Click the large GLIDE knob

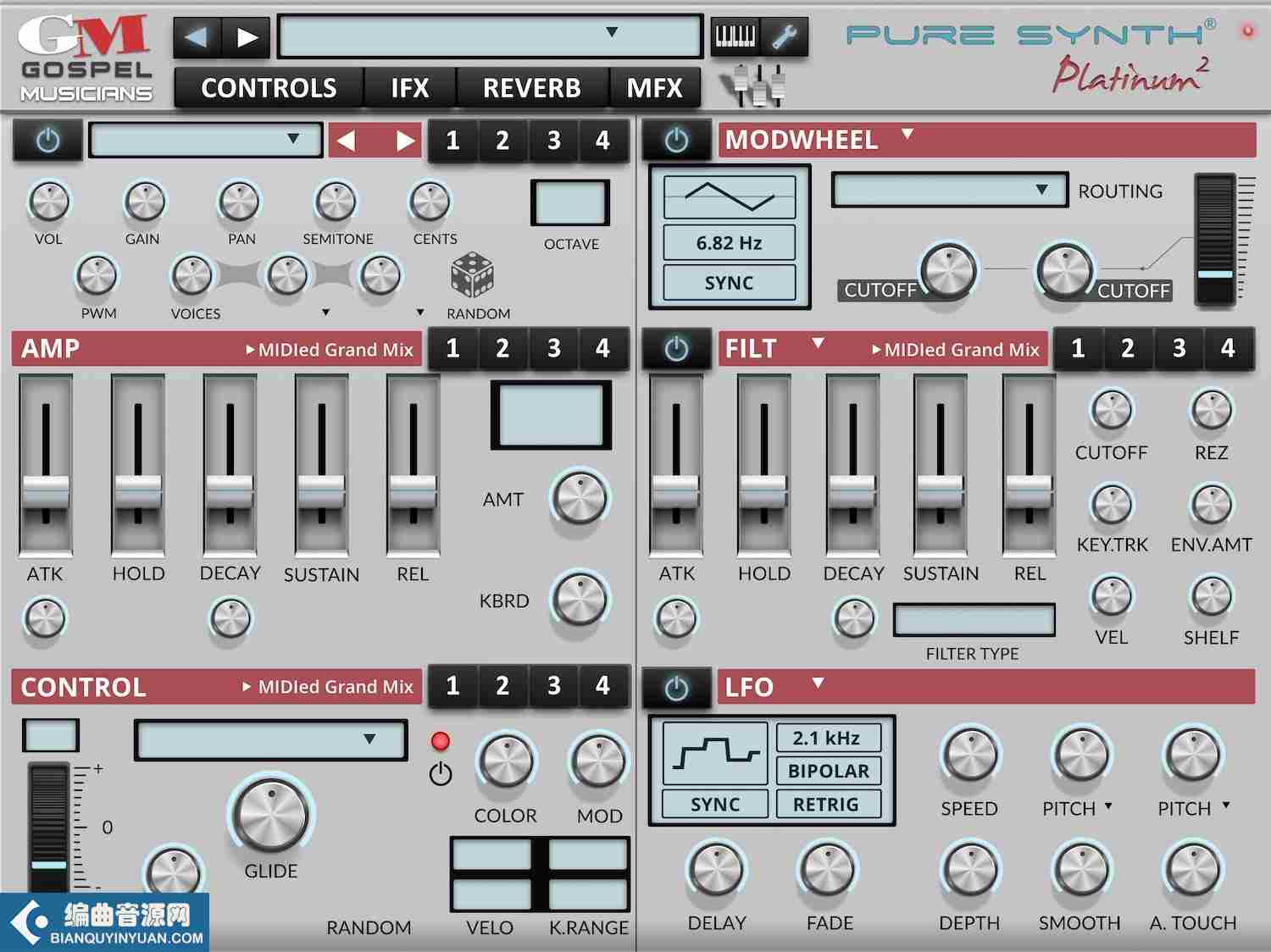271,816
